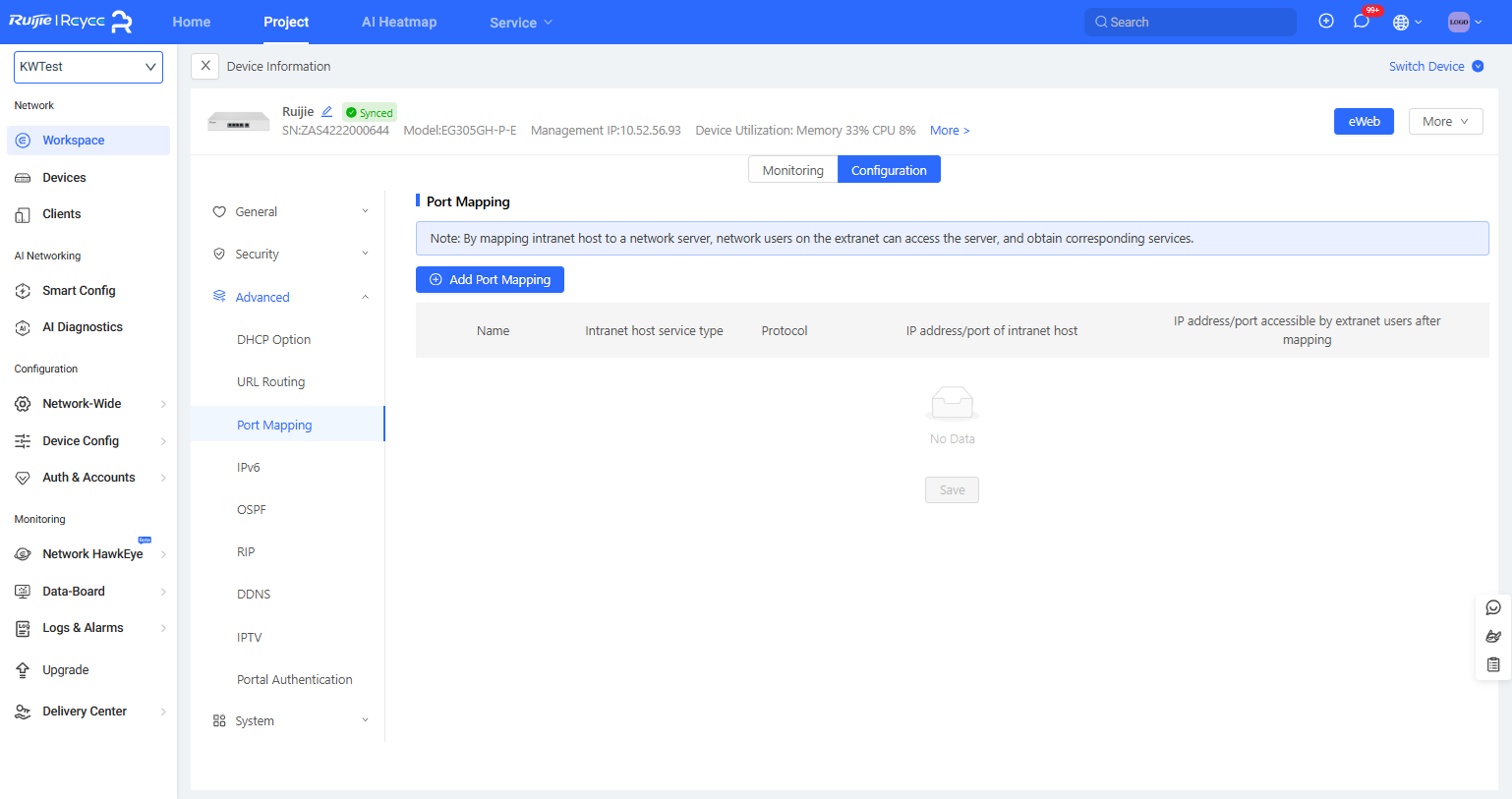Open the AI Heatmap top menu
This screenshot has width=1512, height=799.
point(399,22)
